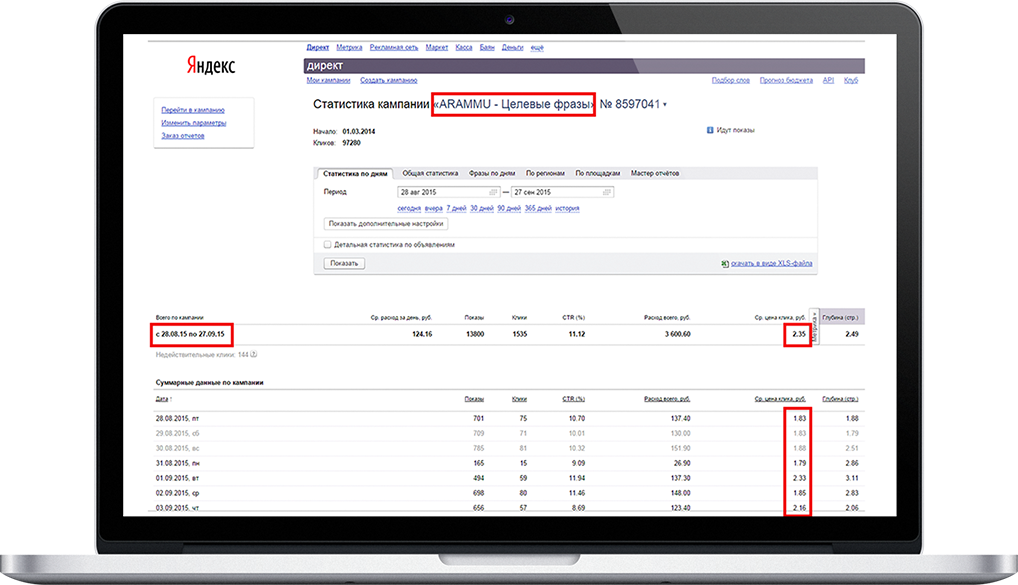The width and height of the screenshot is (1018, 585).
Task: Open Касса from top bar
Action: [x=464, y=47]
